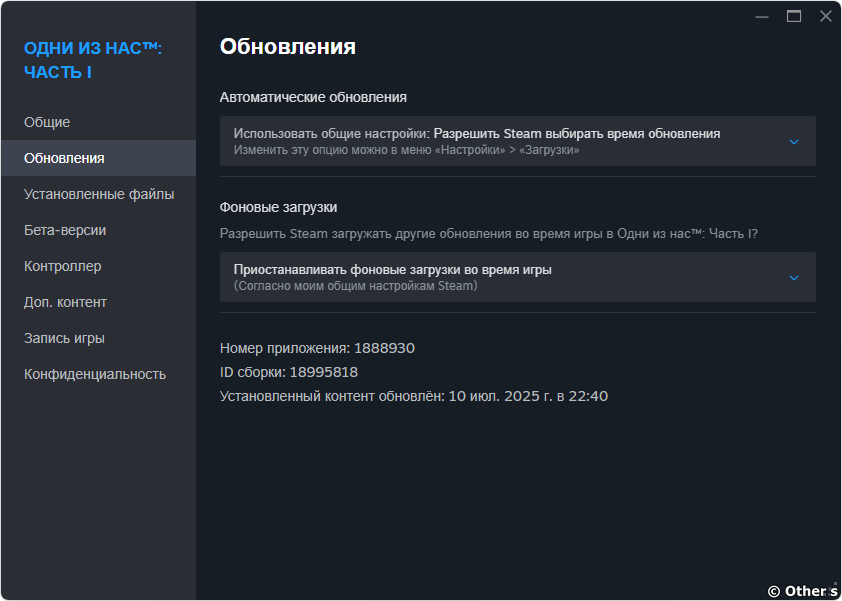
Task: Maximize the properties window
Action: pyautogui.click(x=794, y=17)
